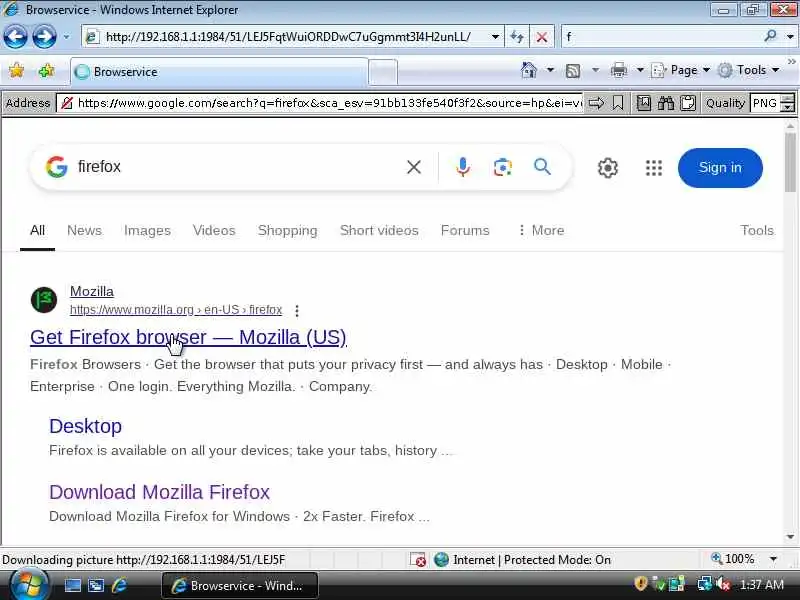Switch to the Images tab
800x600 pixels.
pyautogui.click(x=147, y=231)
